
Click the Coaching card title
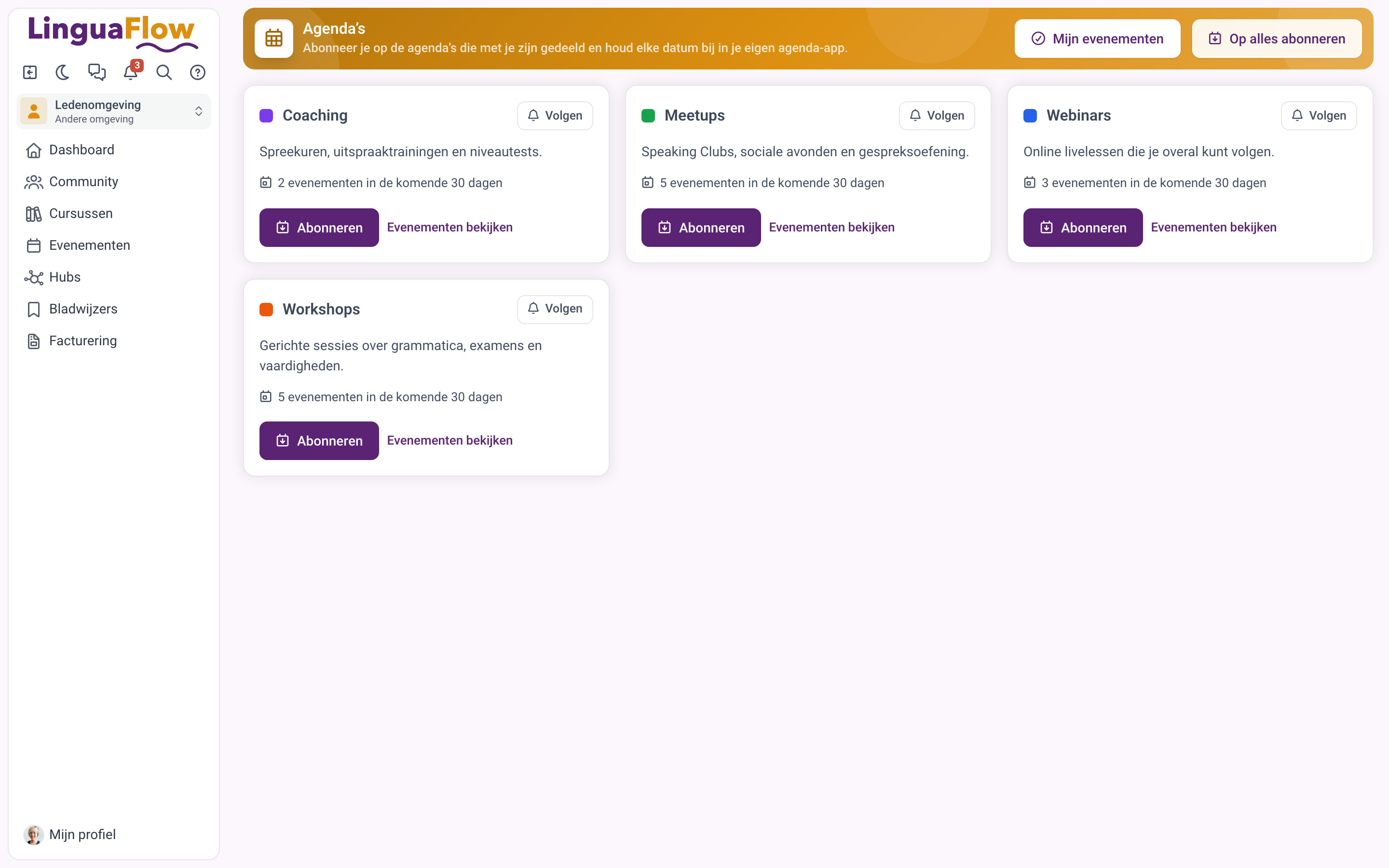[315, 115]
